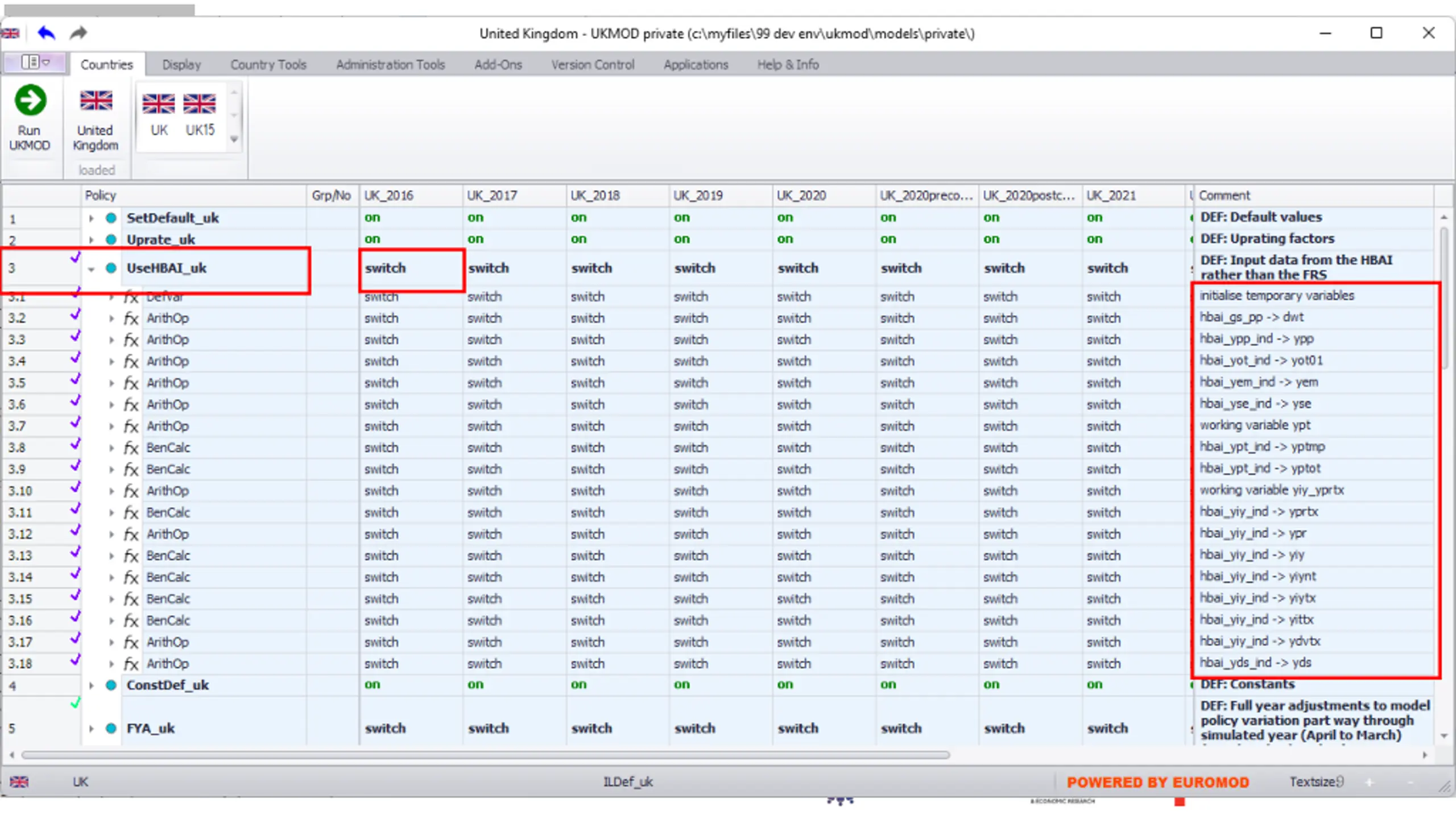Click the fx icon of function 3.8 BenCalc
Viewport: 1456px width, 819px height.
coord(131,448)
